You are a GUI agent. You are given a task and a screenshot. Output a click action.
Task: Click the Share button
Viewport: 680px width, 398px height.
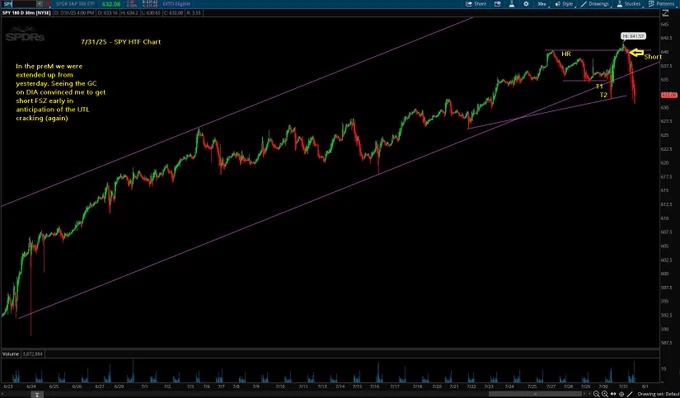click(x=476, y=4)
